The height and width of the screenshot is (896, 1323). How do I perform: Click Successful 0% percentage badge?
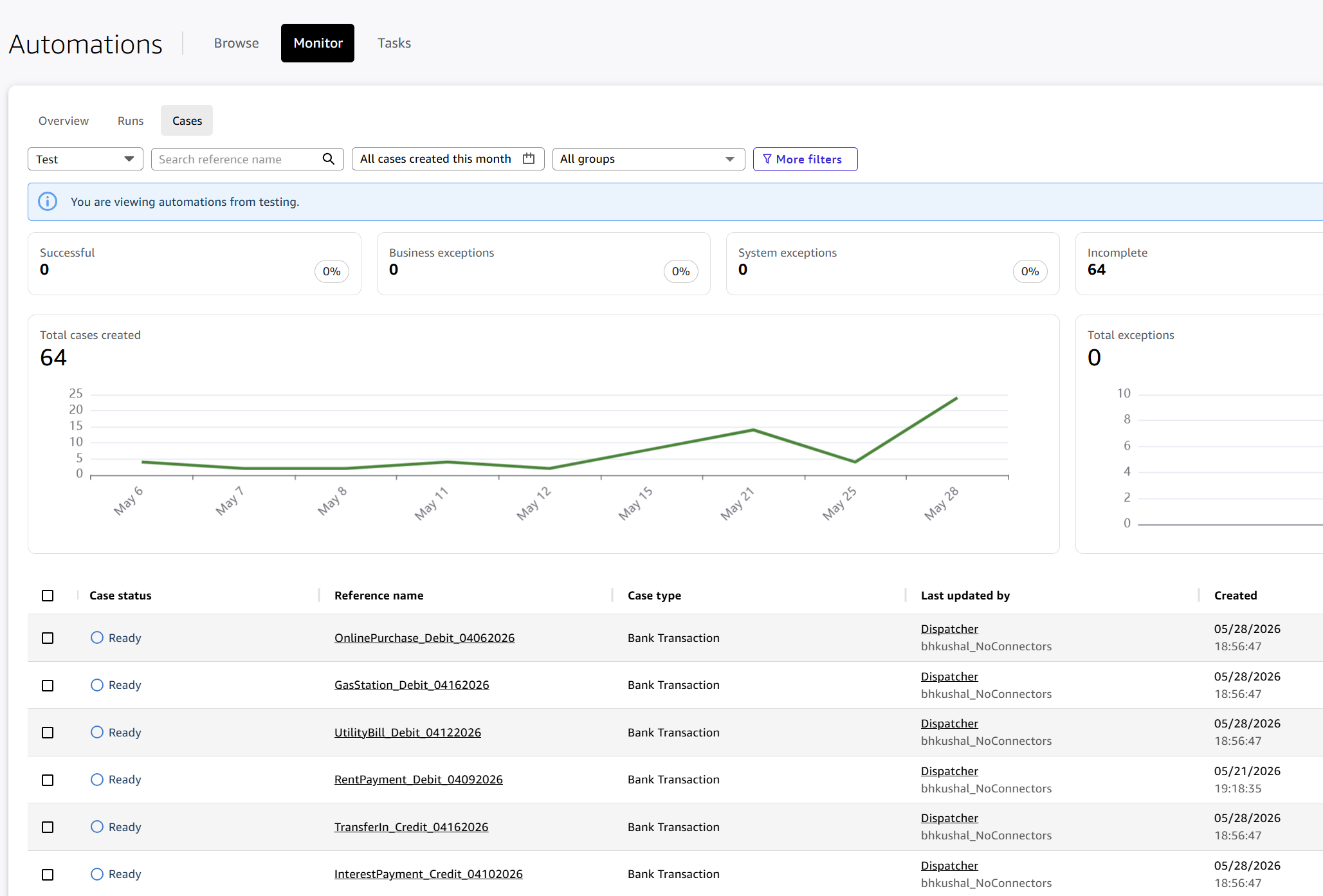332,271
